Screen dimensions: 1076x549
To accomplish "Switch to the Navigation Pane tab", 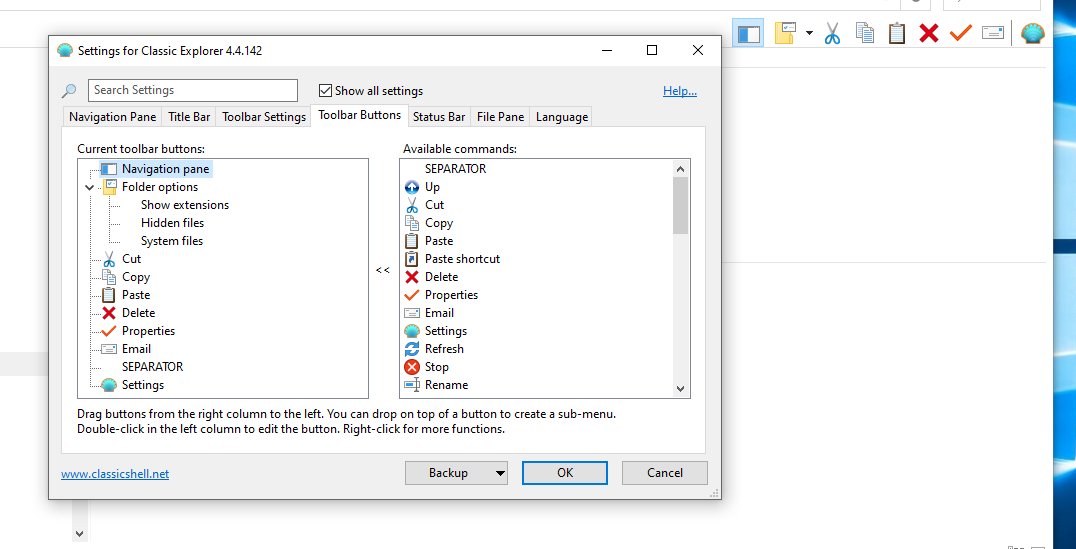I will 113,117.
